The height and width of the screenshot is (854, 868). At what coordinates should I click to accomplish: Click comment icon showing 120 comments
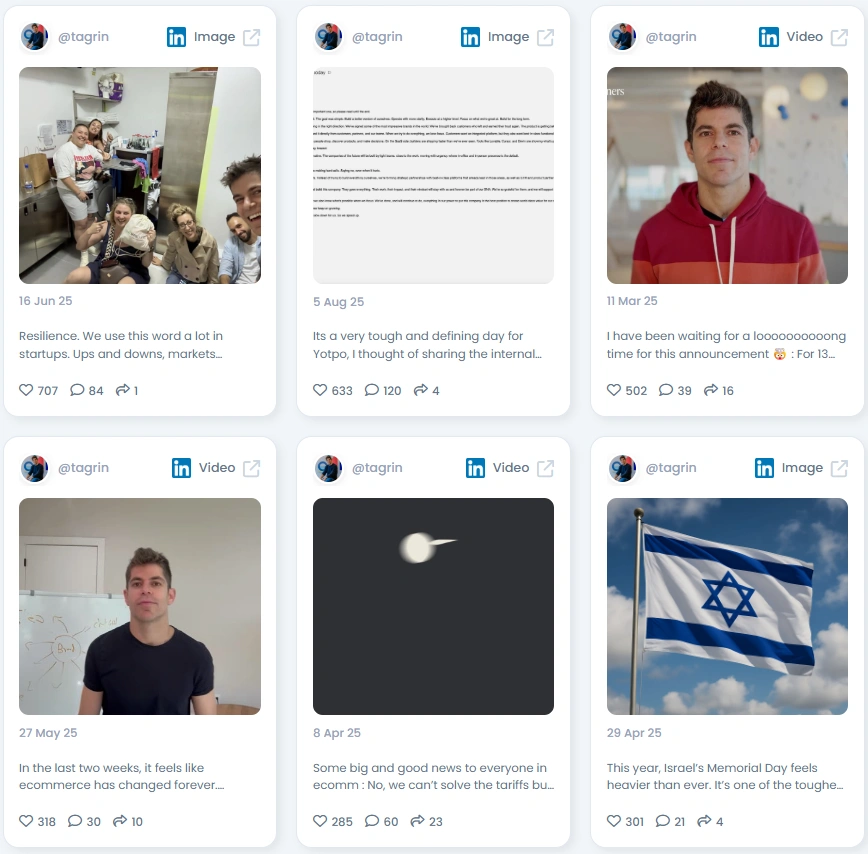coord(372,390)
